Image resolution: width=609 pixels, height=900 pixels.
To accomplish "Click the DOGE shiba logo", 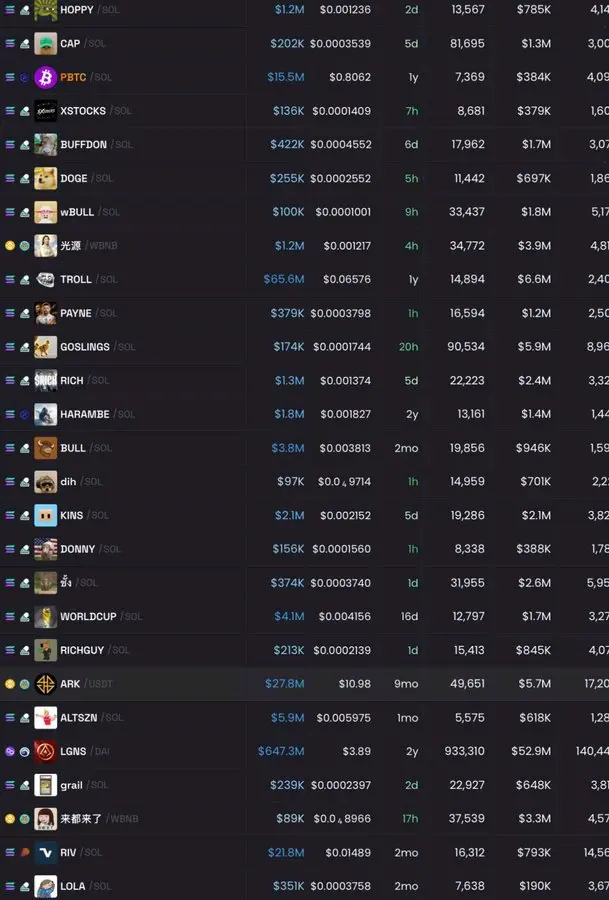I will (45, 179).
